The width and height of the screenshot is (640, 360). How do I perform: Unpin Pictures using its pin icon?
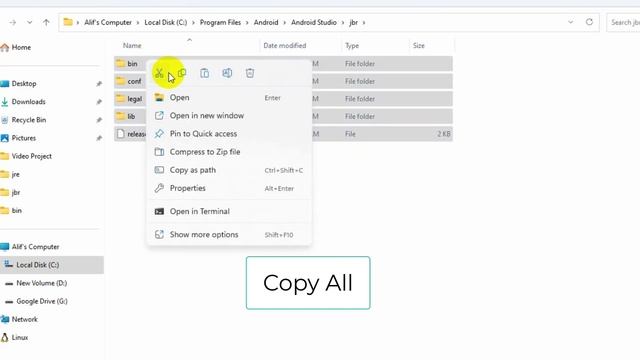99,138
